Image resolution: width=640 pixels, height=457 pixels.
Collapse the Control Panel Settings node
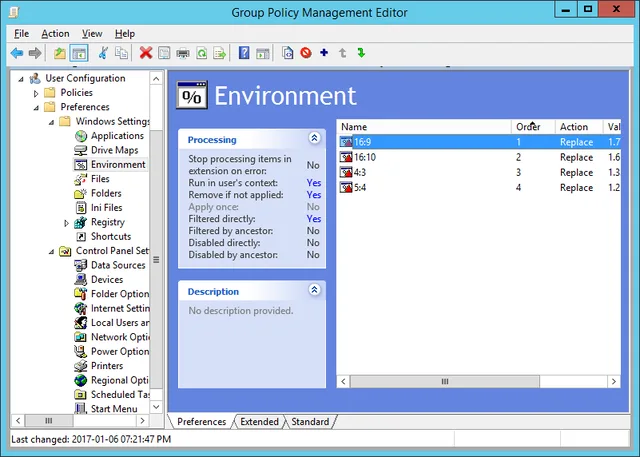click(51, 252)
